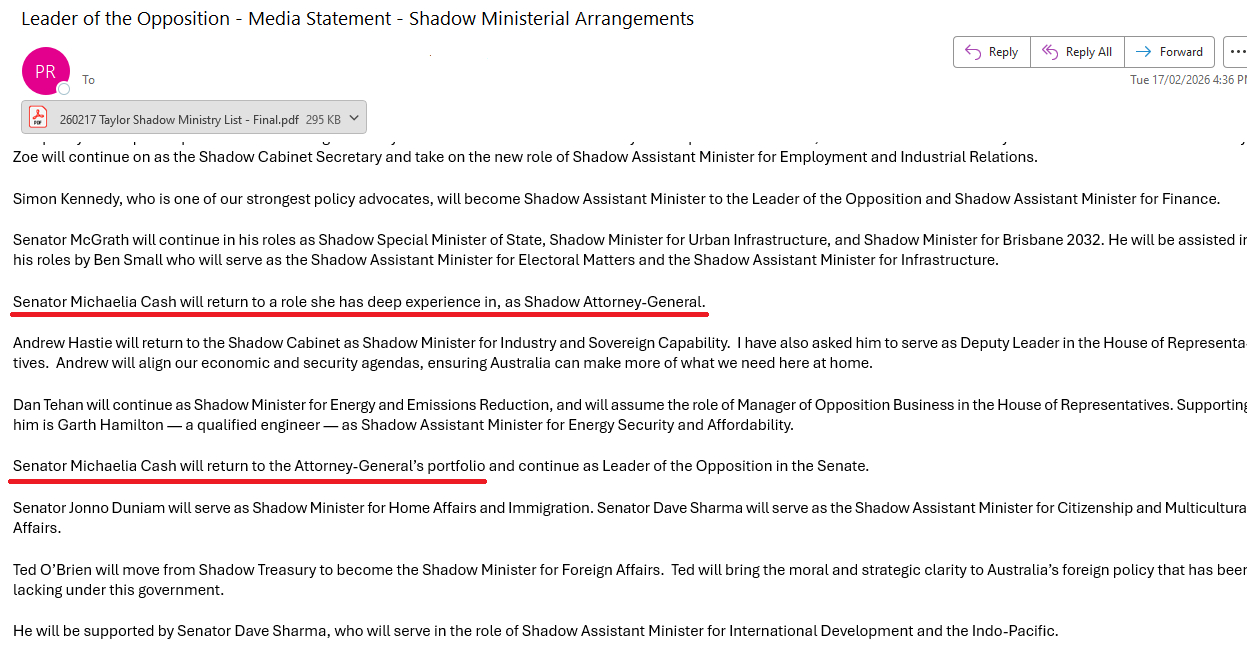The image size is (1247, 661).
Task: Click the underlined "Attorney-General's portfolio" sentence
Action: [250, 465]
